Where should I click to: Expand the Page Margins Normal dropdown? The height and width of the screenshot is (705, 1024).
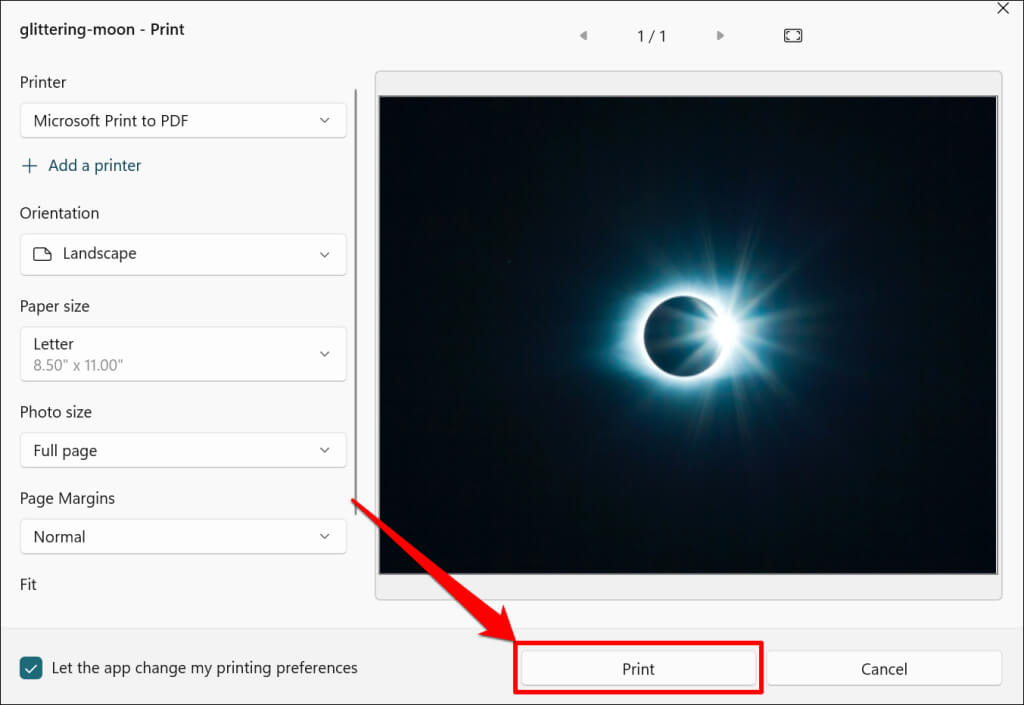183,537
